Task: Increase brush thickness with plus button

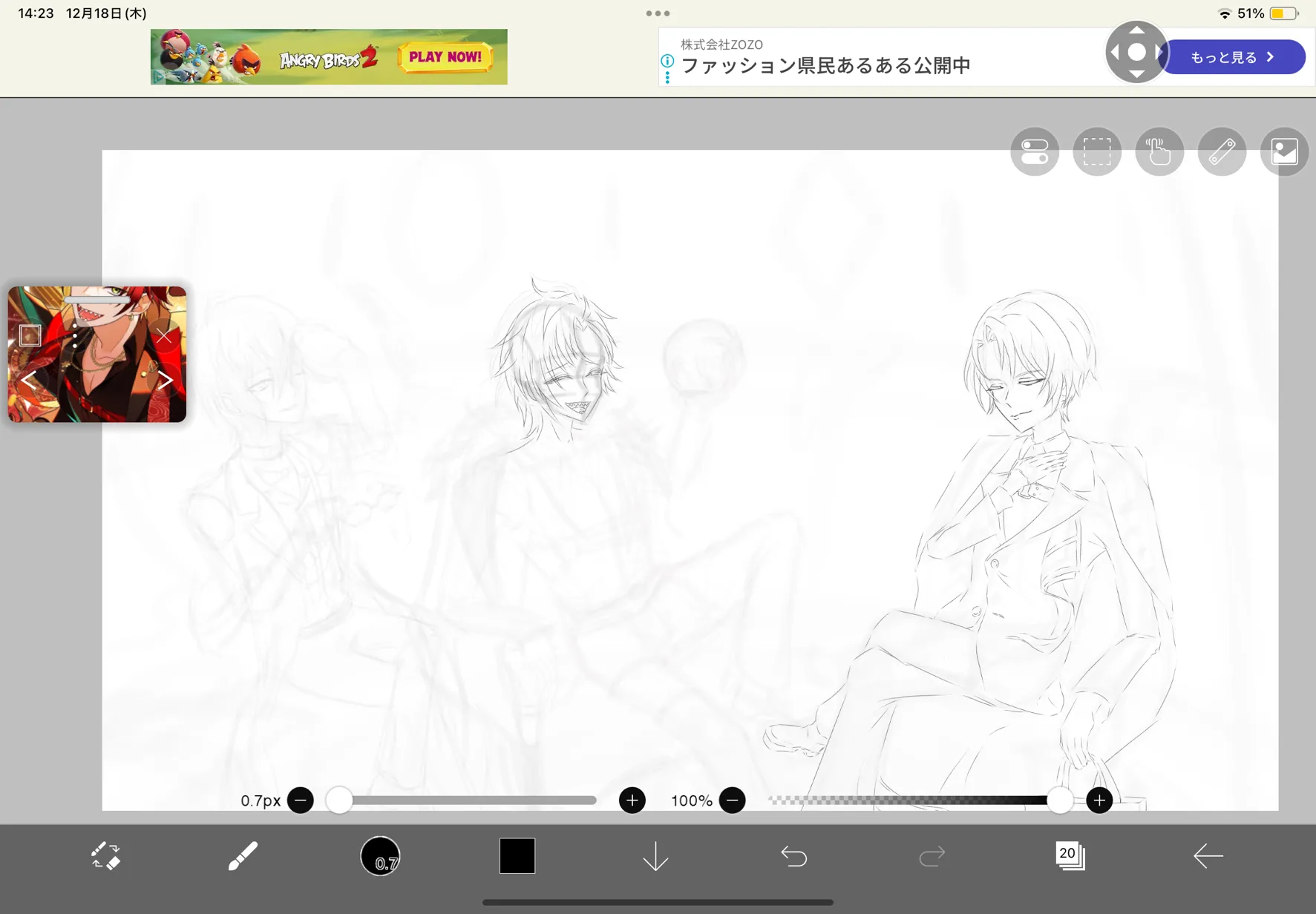Action: [632, 800]
